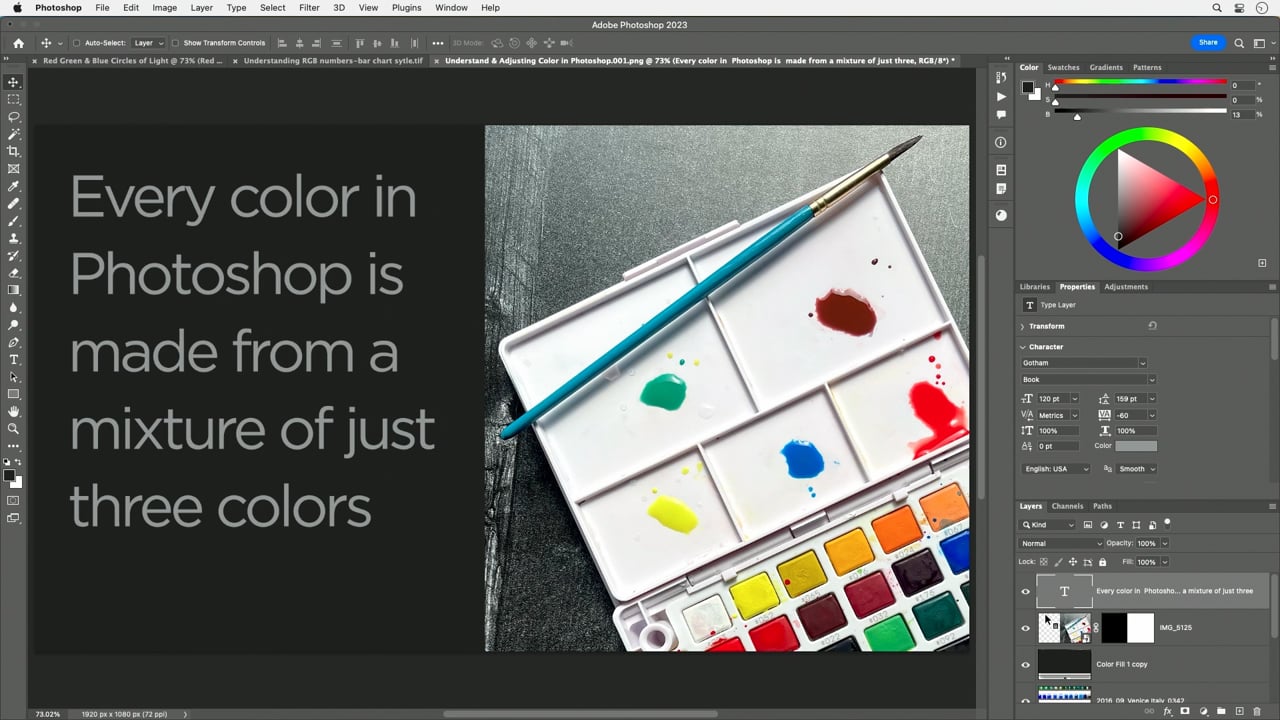Collapse the Character section in Properties
1280x720 pixels.
(x=1022, y=347)
